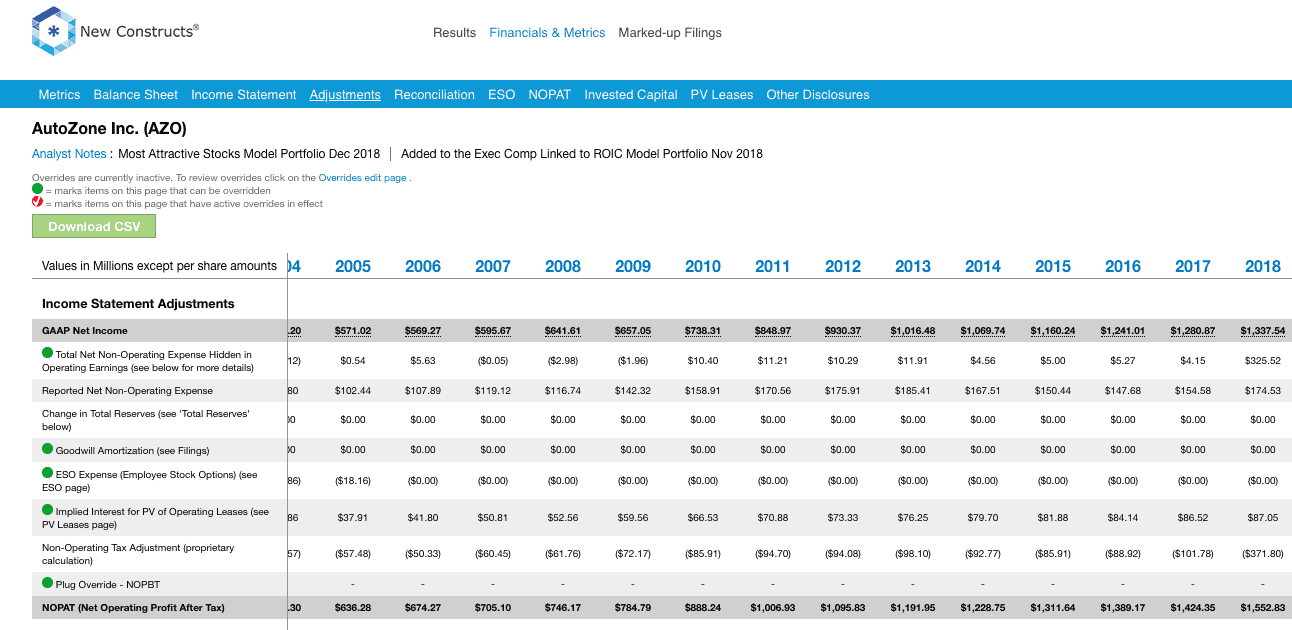The height and width of the screenshot is (630, 1292).
Task: Click the 2017 year column header
Action: click(1193, 266)
